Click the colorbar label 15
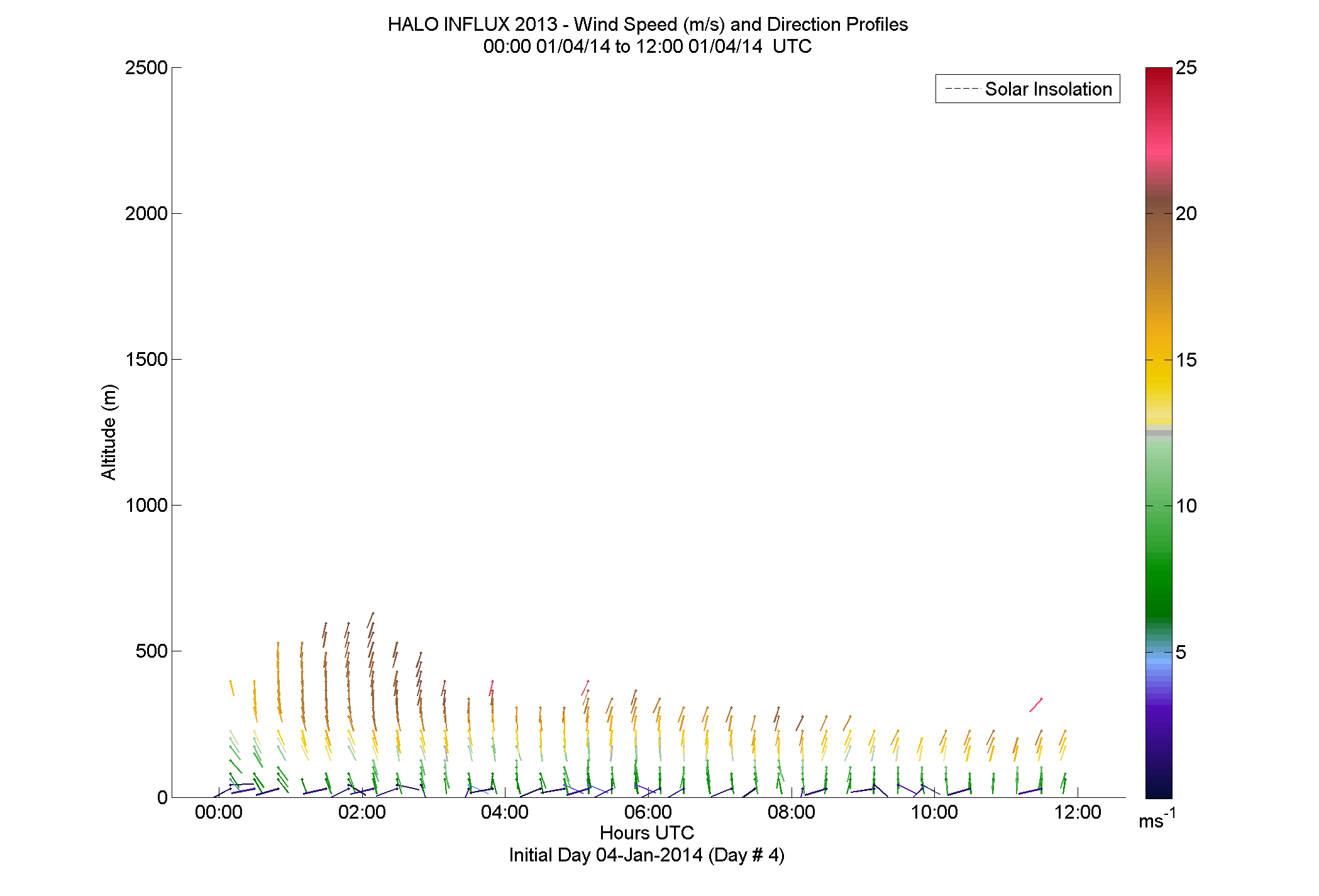 1186,360
